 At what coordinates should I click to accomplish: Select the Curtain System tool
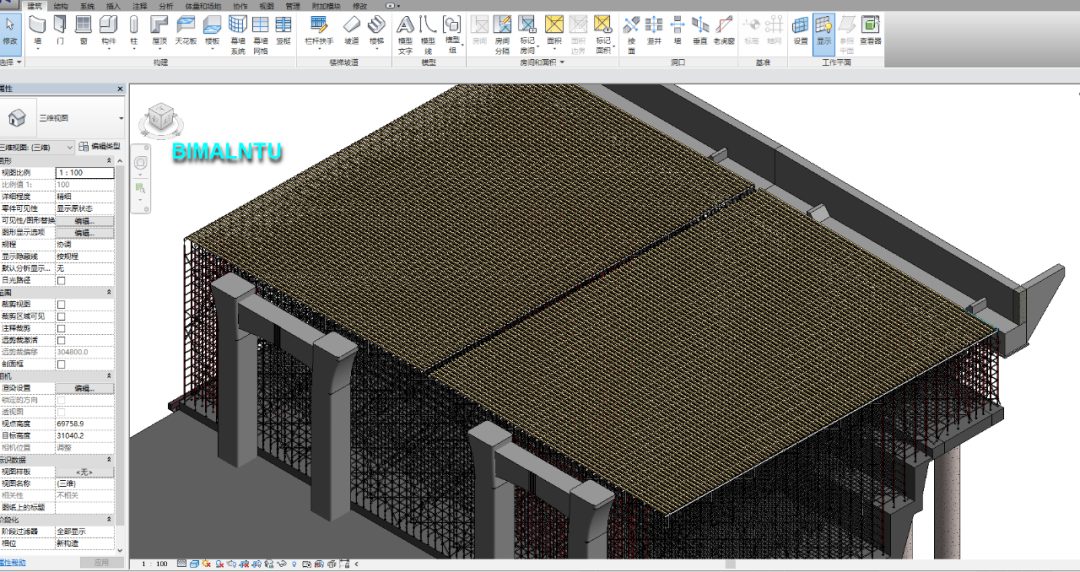pyautogui.click(x=238, y=34)
